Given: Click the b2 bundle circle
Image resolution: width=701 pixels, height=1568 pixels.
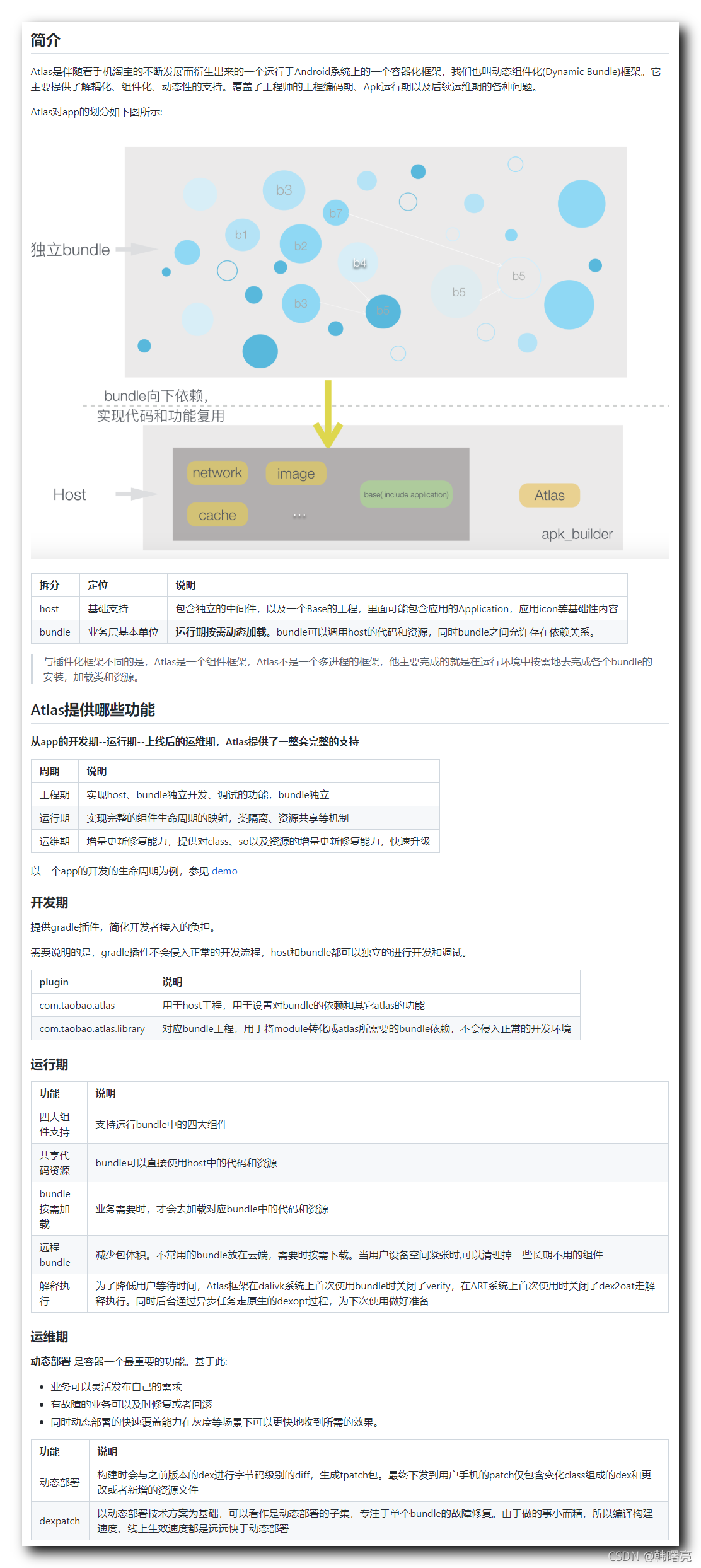Looking at the screenshot, I should (301, 245).
